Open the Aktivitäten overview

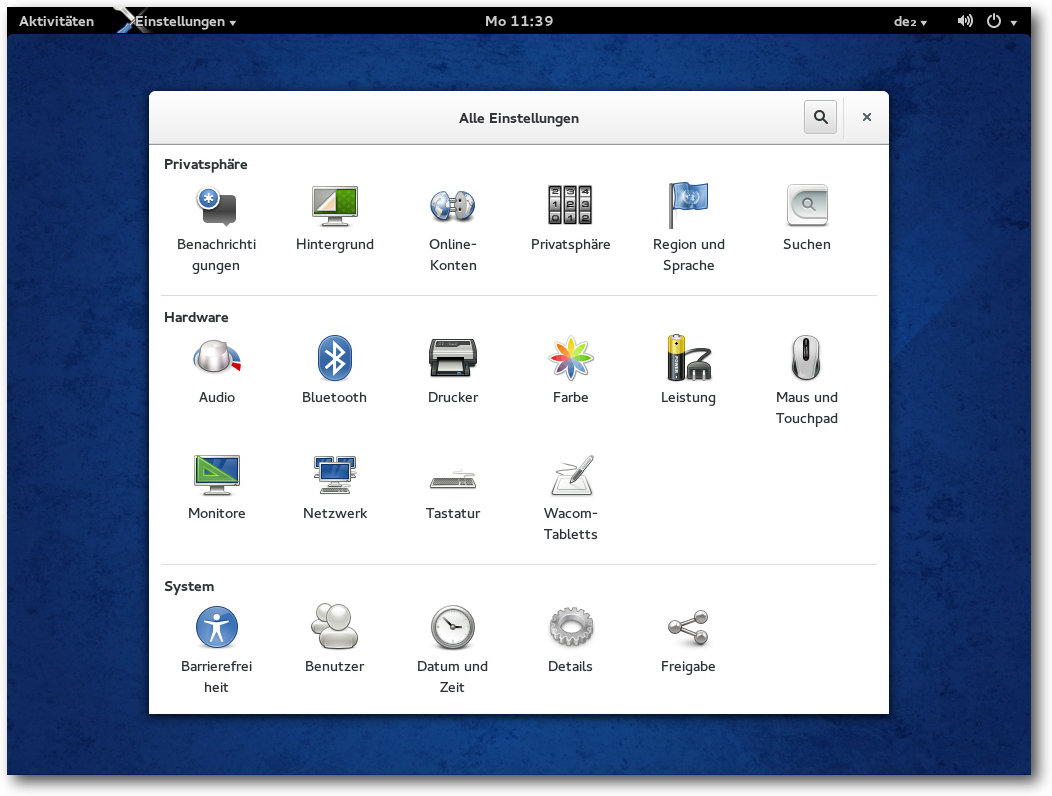pos(56,21)
